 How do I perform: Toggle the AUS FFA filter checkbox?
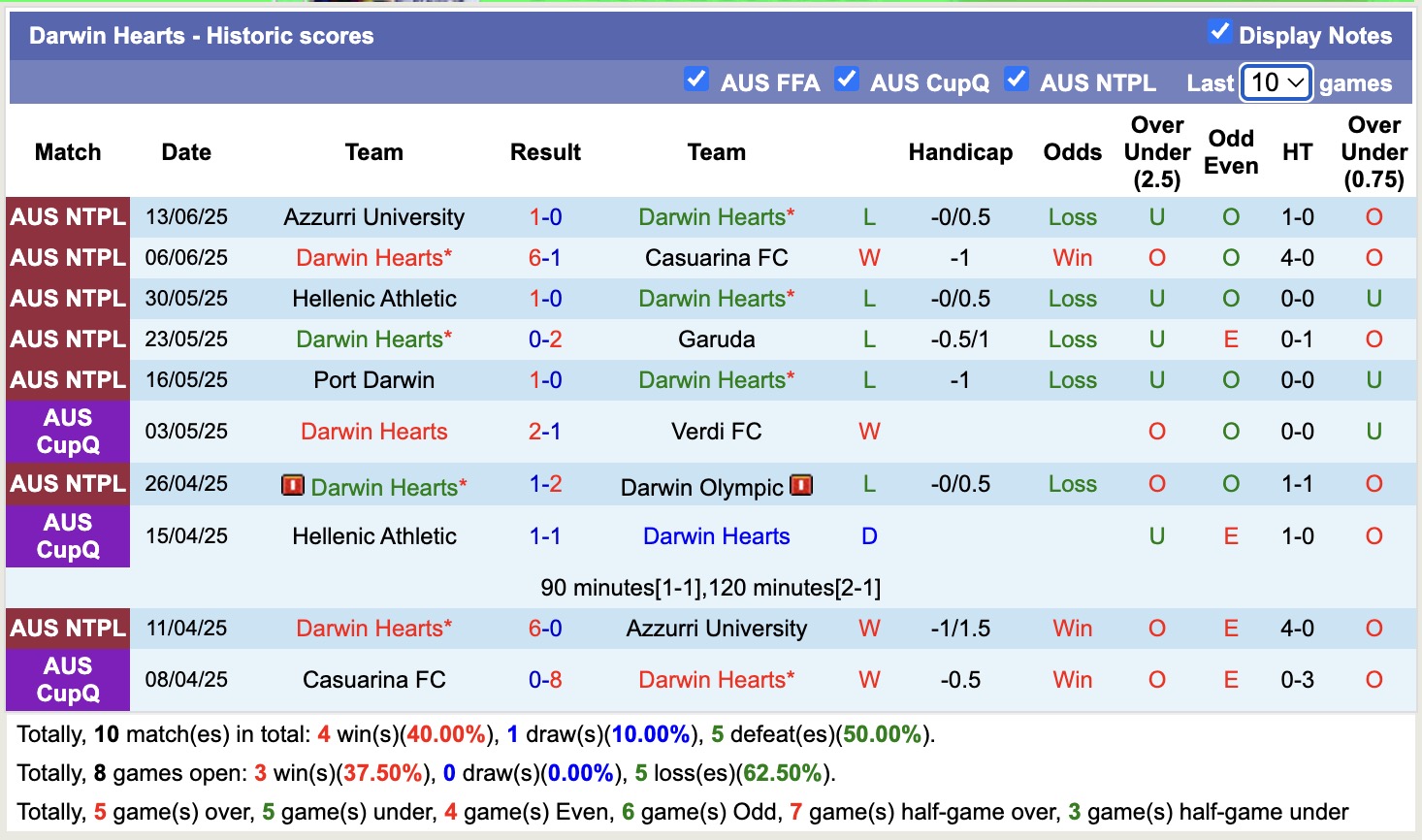(696, 81)
